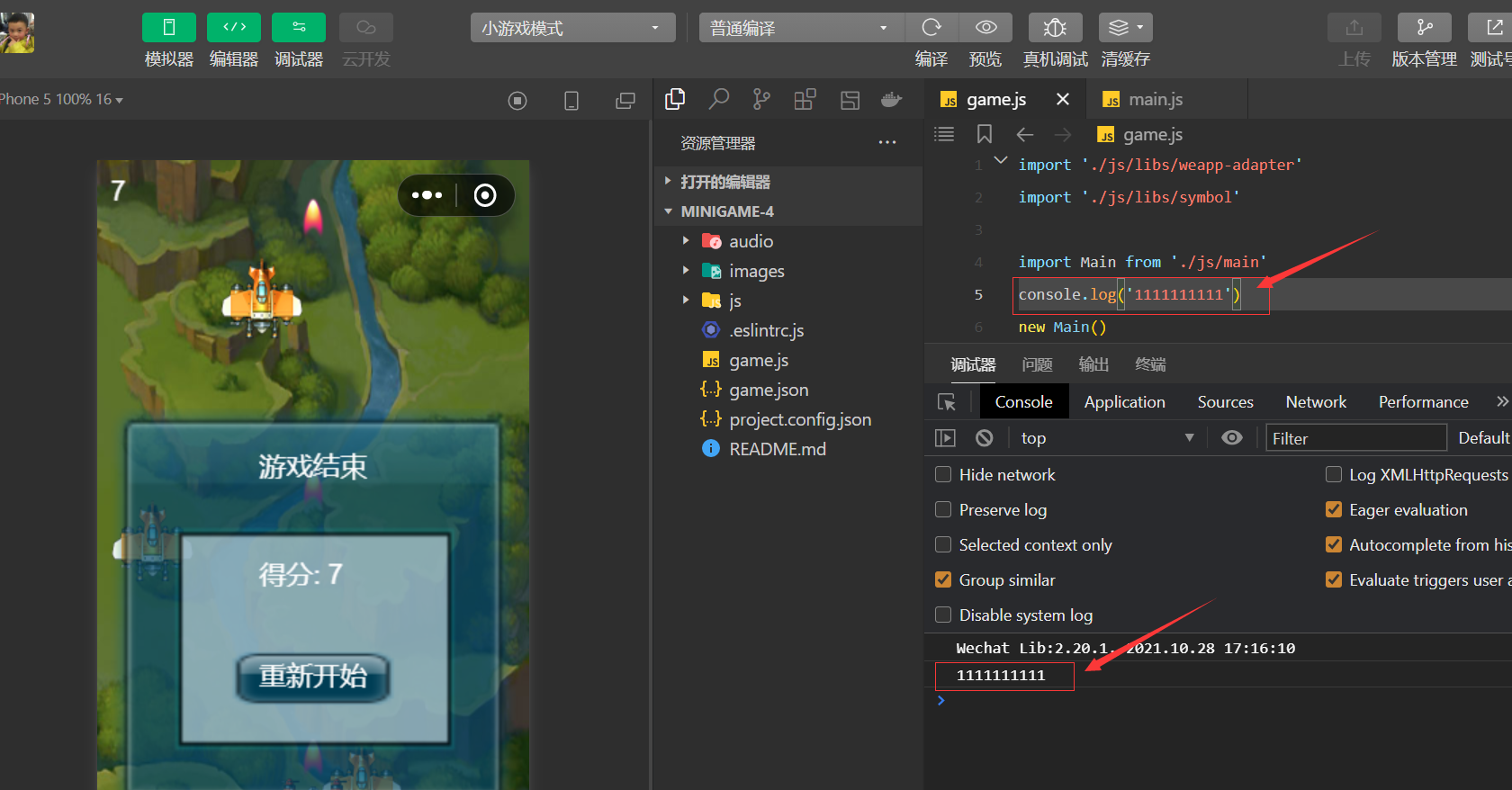Open the Clear Cache layers button

coord(1125,28)
